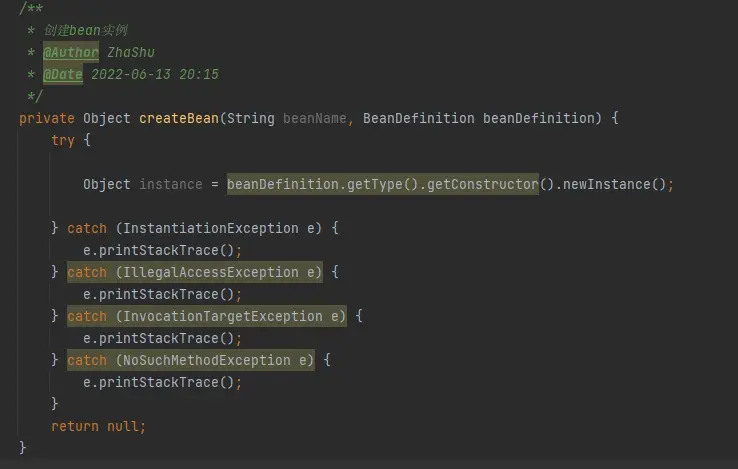
Task: Click the instance variable name
Action: point(171,184)
